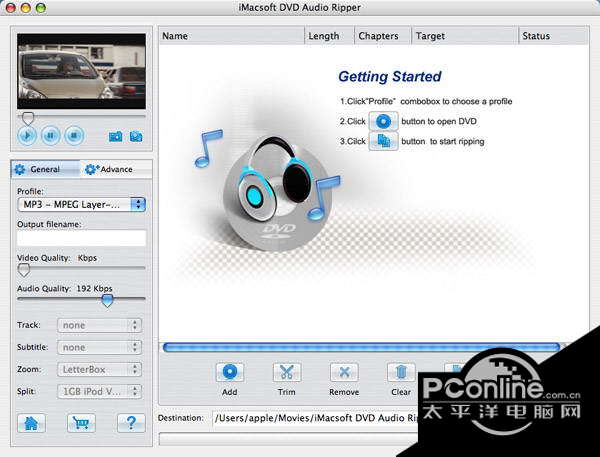Image resolution: width=600 pixels, height=457 pixels.
Task: Open the Profile combobox
Action: (x=82, y=205)
